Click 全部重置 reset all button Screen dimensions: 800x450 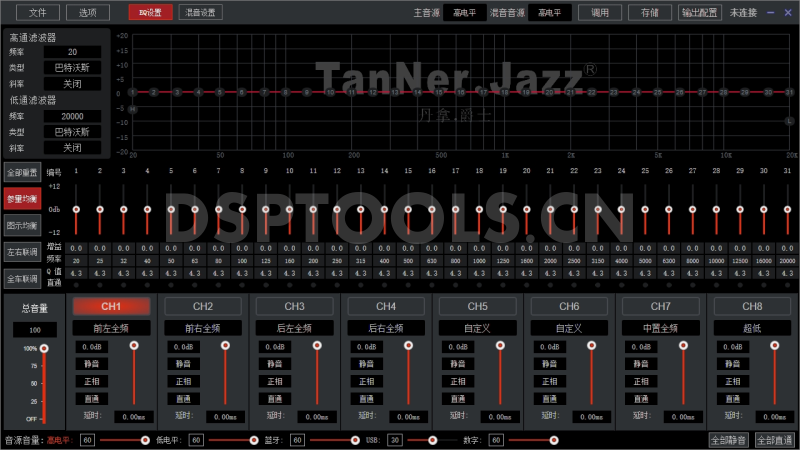click(22, 171)
